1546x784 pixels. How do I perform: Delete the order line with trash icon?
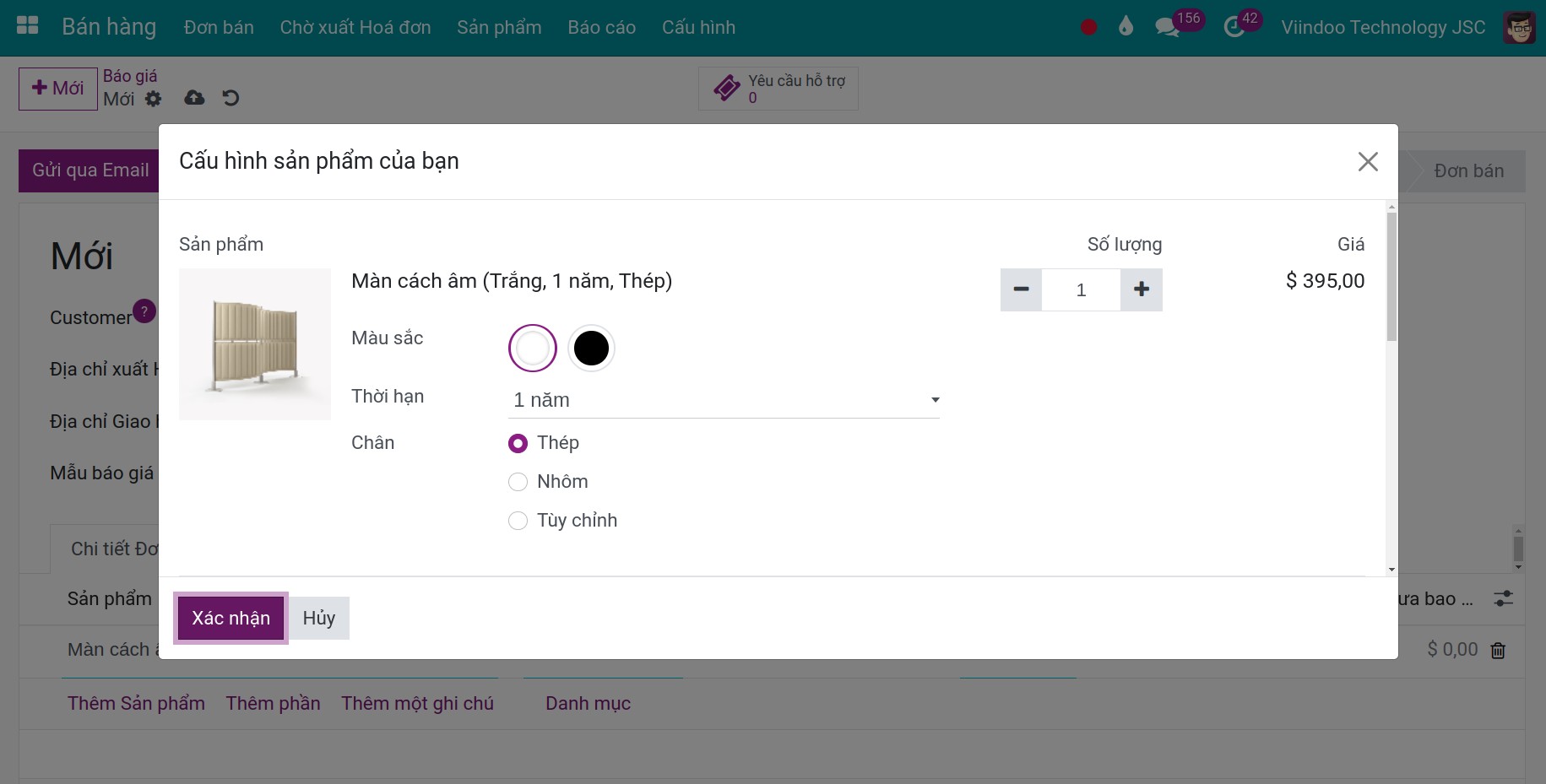point(1498,650)
